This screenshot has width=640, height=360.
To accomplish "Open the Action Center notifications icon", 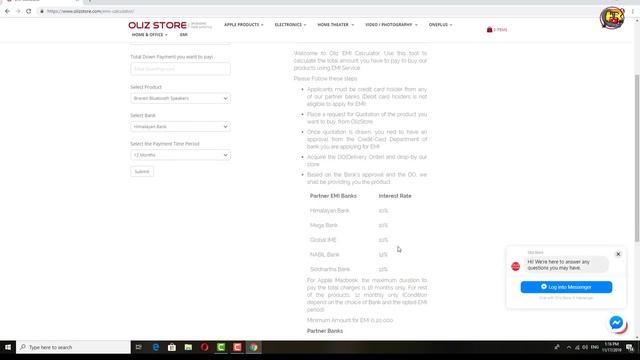I will click(x=630, y=347).
